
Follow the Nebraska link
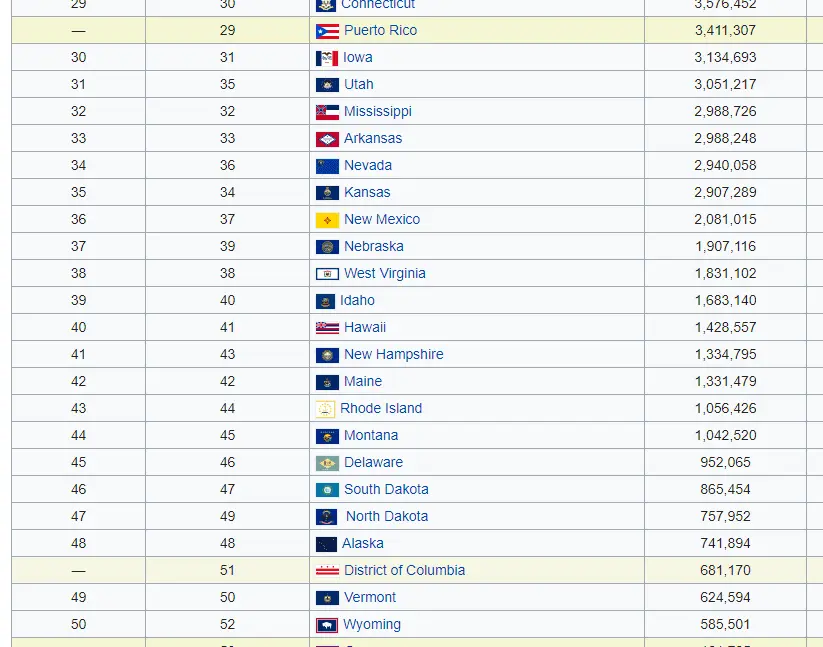pos(373,246)
